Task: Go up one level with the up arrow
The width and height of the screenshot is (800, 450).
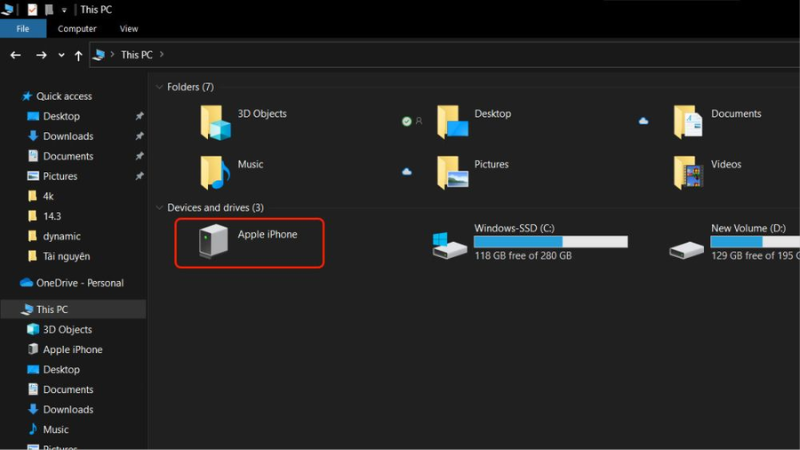Action: click(78, 55)
